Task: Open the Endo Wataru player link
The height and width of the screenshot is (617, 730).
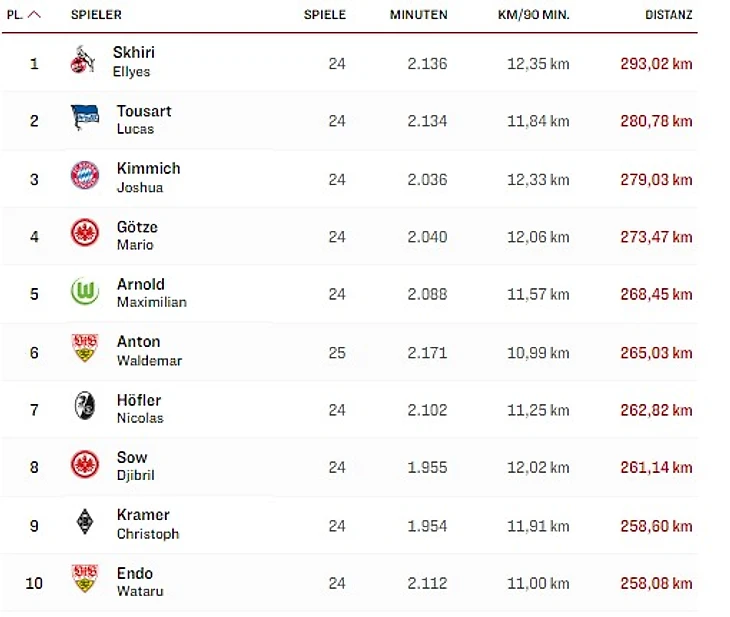Action: (139, 580)
